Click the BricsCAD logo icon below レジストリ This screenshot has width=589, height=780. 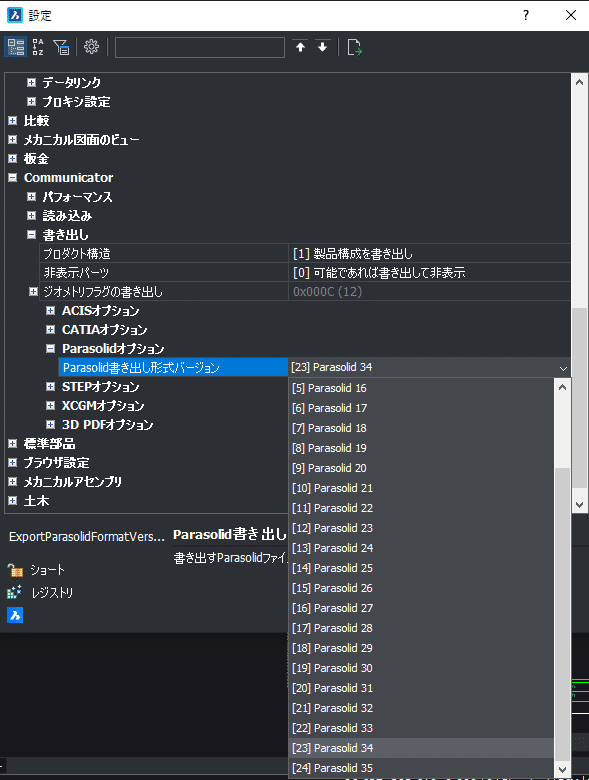[x=15, y=615]
